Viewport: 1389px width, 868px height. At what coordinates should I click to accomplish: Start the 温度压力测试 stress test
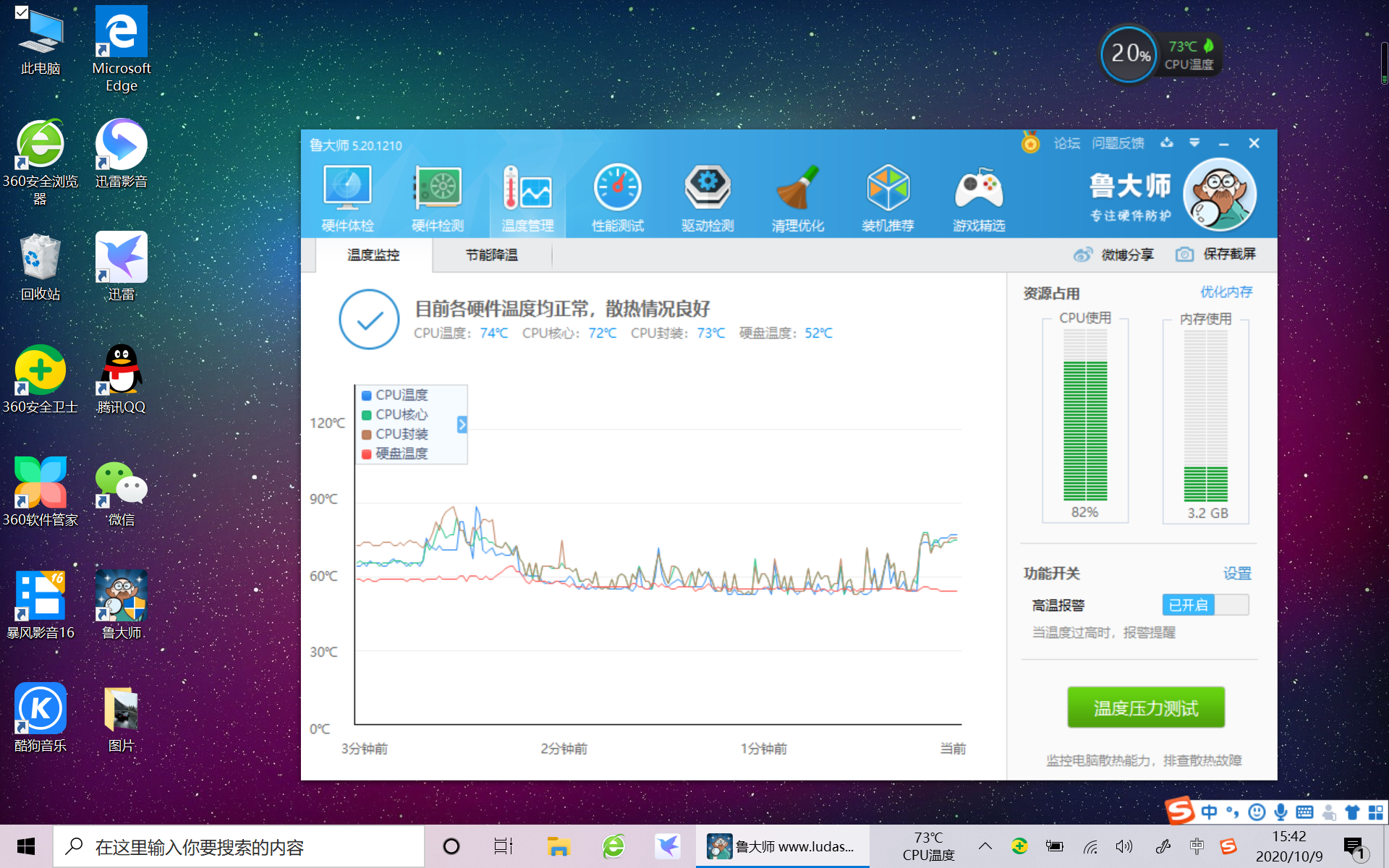pos(1145,707)
